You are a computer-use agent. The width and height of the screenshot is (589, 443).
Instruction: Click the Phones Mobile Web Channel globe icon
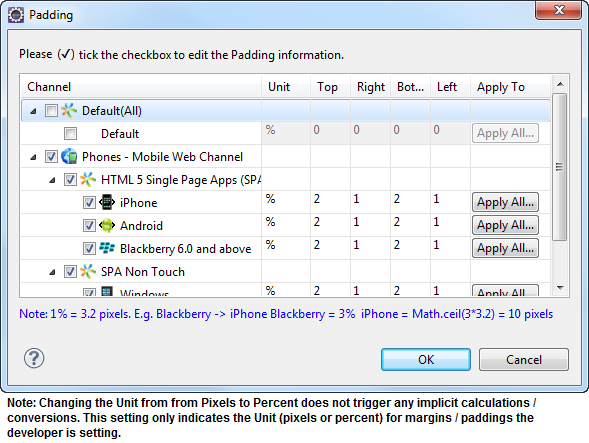[x=69, y=156]
